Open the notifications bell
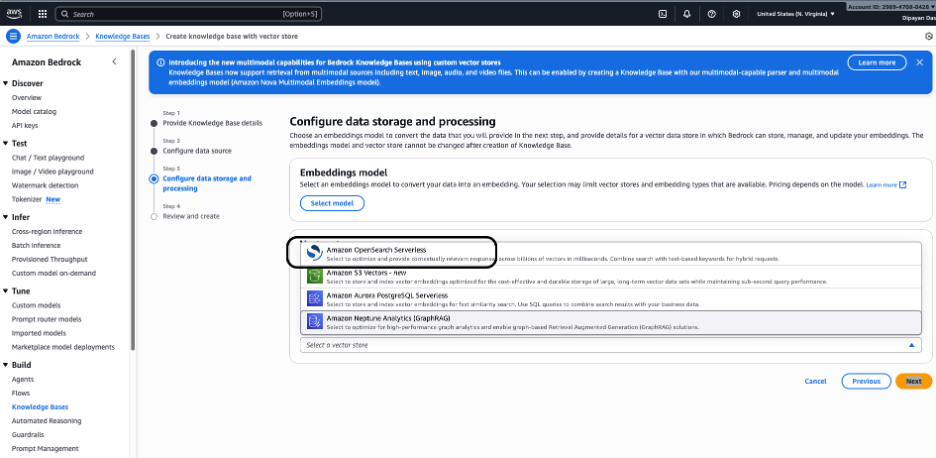The height and width of the screenshot is (458, 936). (x=687, y=14)
